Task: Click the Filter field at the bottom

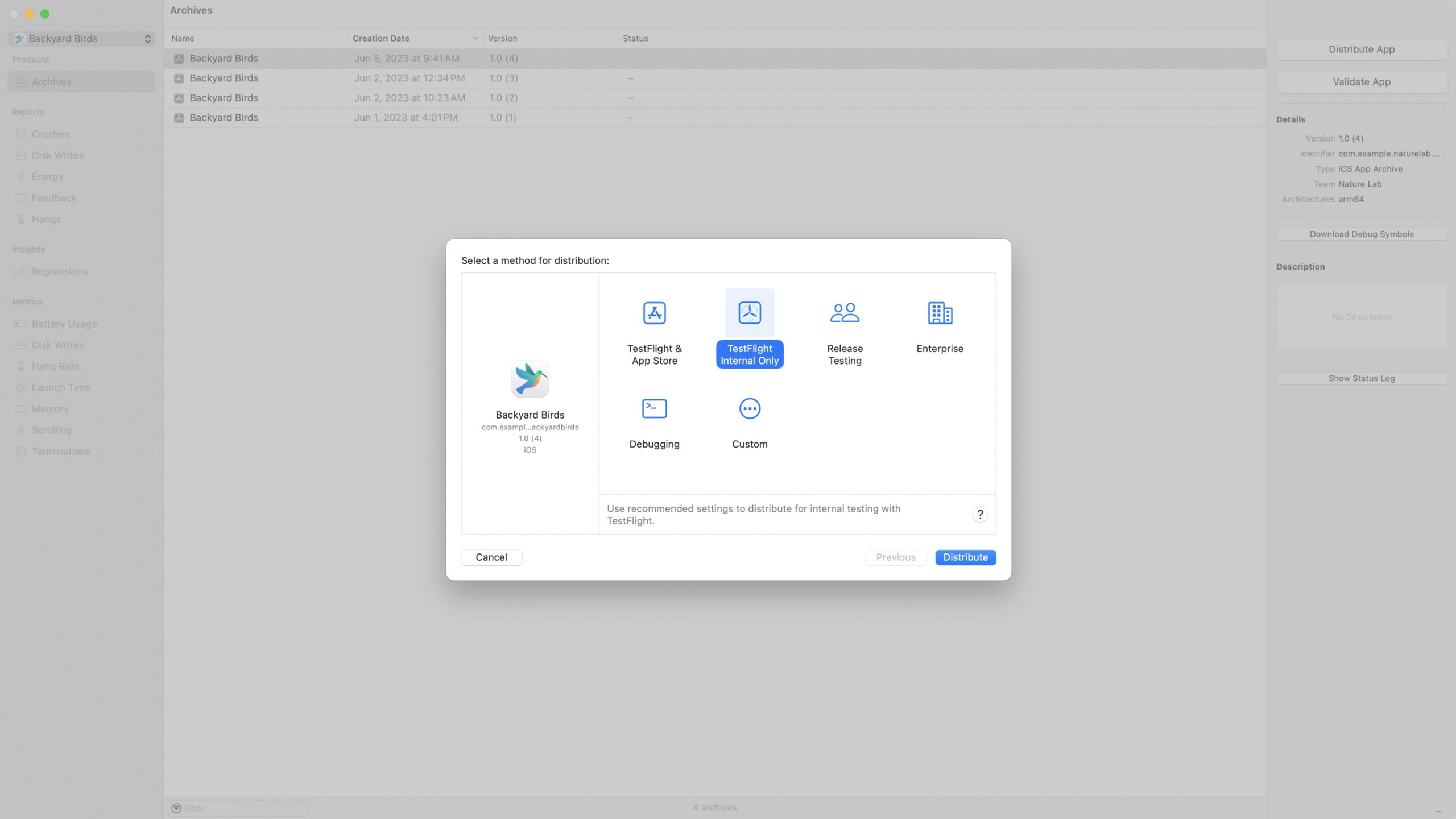Action: point(238,808)
